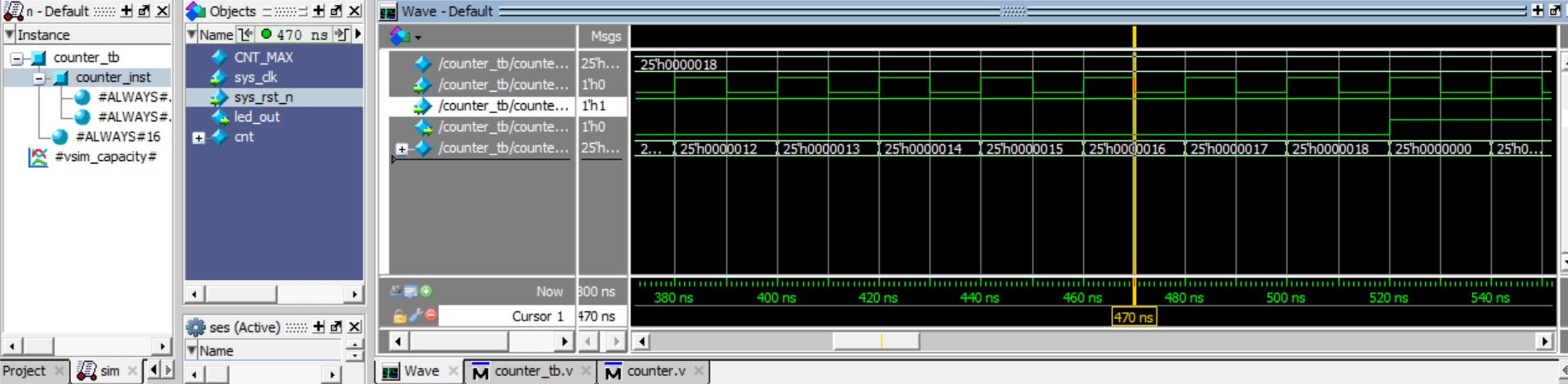The width and height of the screenshot is (1568, 384).
Task: Open the Instance column filter dropdown
Action: (x=10, y=35)
